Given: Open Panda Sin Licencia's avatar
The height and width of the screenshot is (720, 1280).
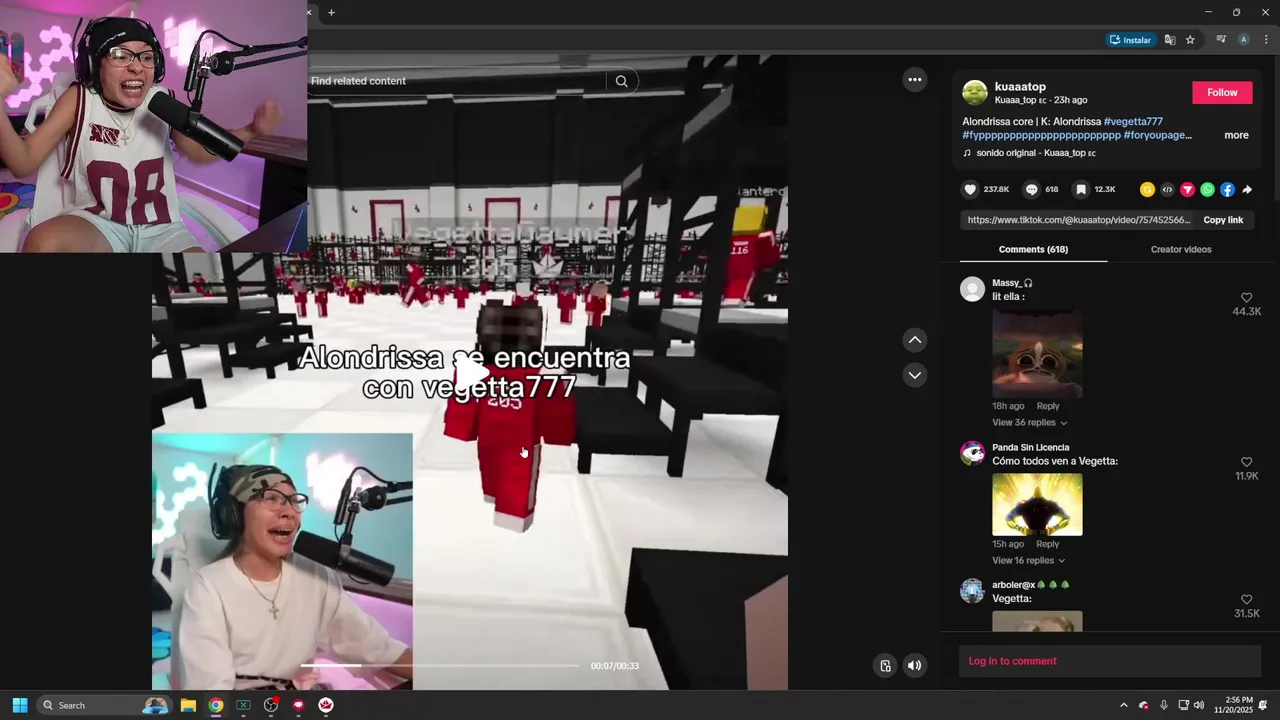Looking at the screenshot, I should (x=972, y=453).
